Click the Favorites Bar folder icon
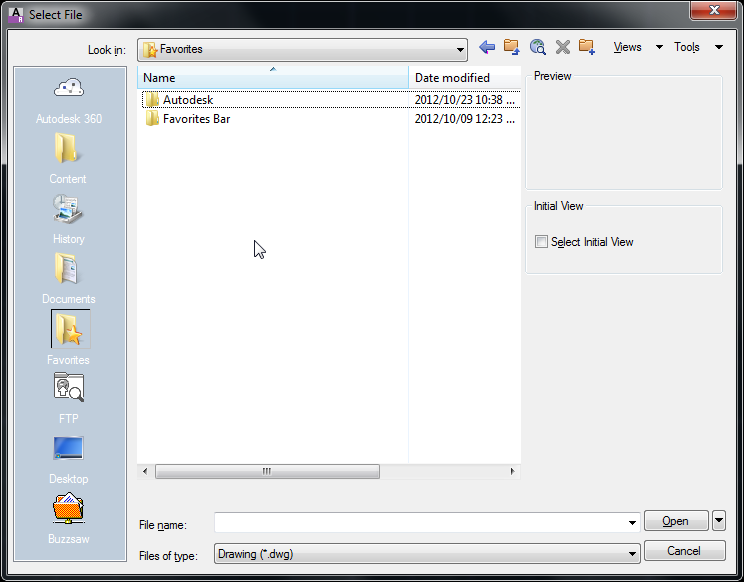Viewport: 744px width, 582px height. [x=152, y=119]
